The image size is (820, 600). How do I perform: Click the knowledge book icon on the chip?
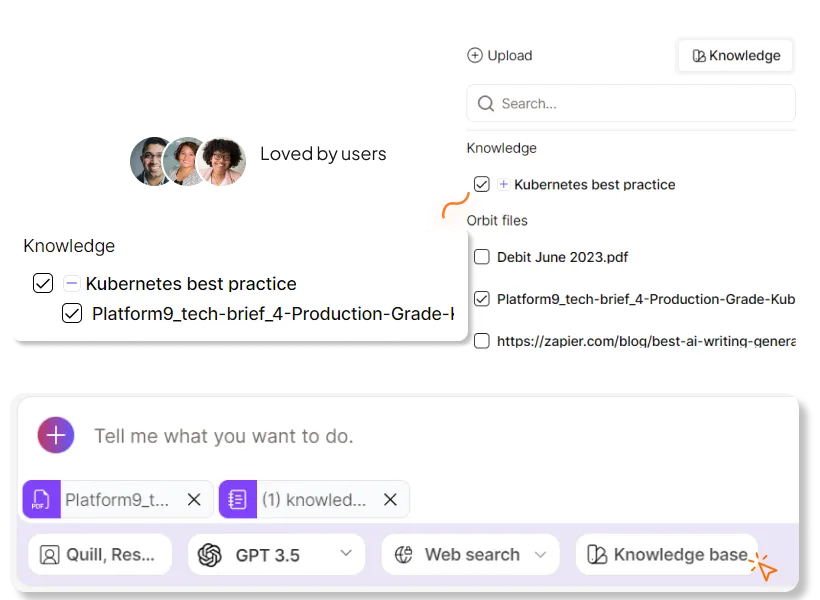click(x=237, y=499)
